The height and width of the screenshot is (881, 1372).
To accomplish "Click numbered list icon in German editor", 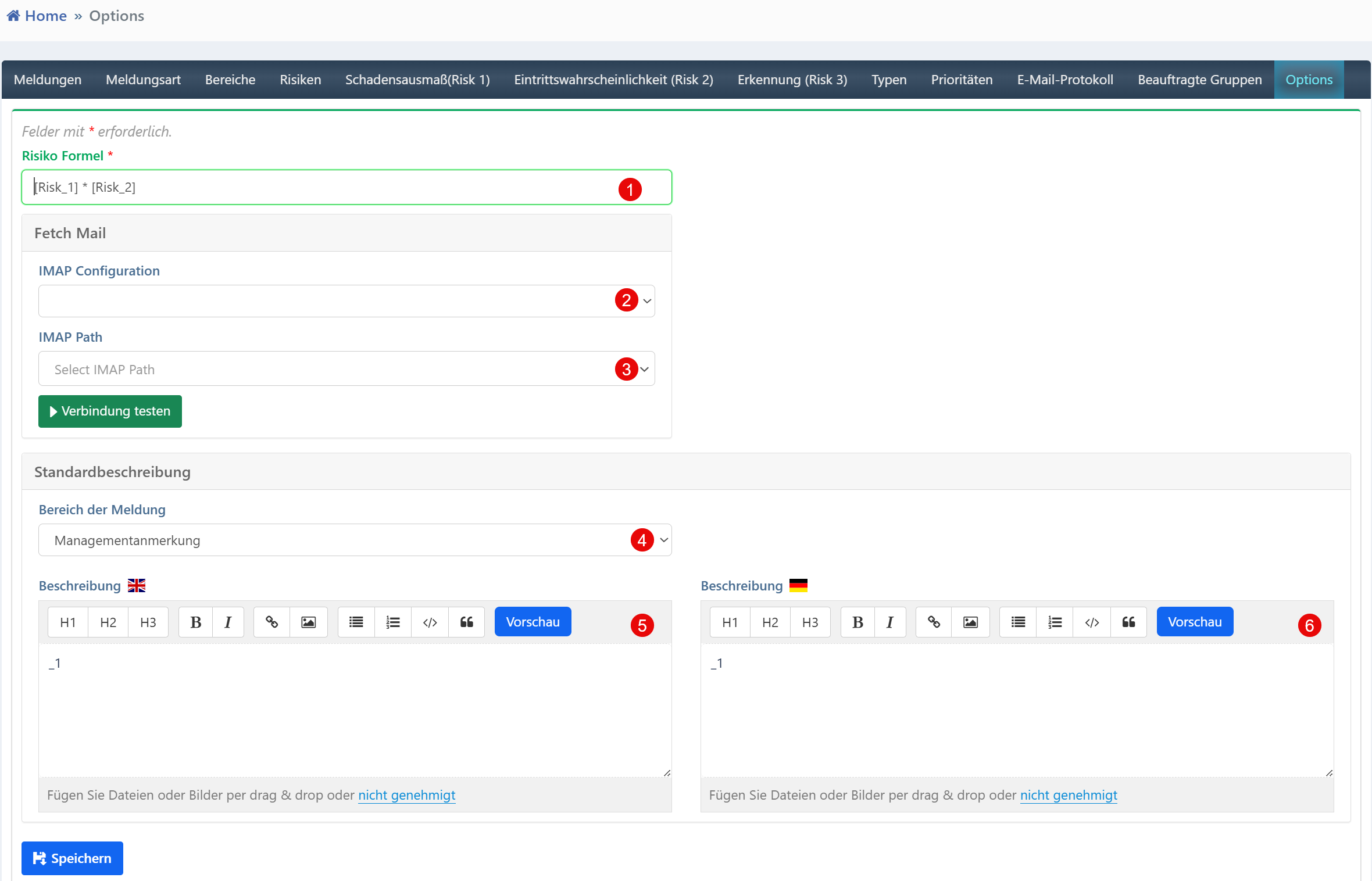I will (1055, 622).
